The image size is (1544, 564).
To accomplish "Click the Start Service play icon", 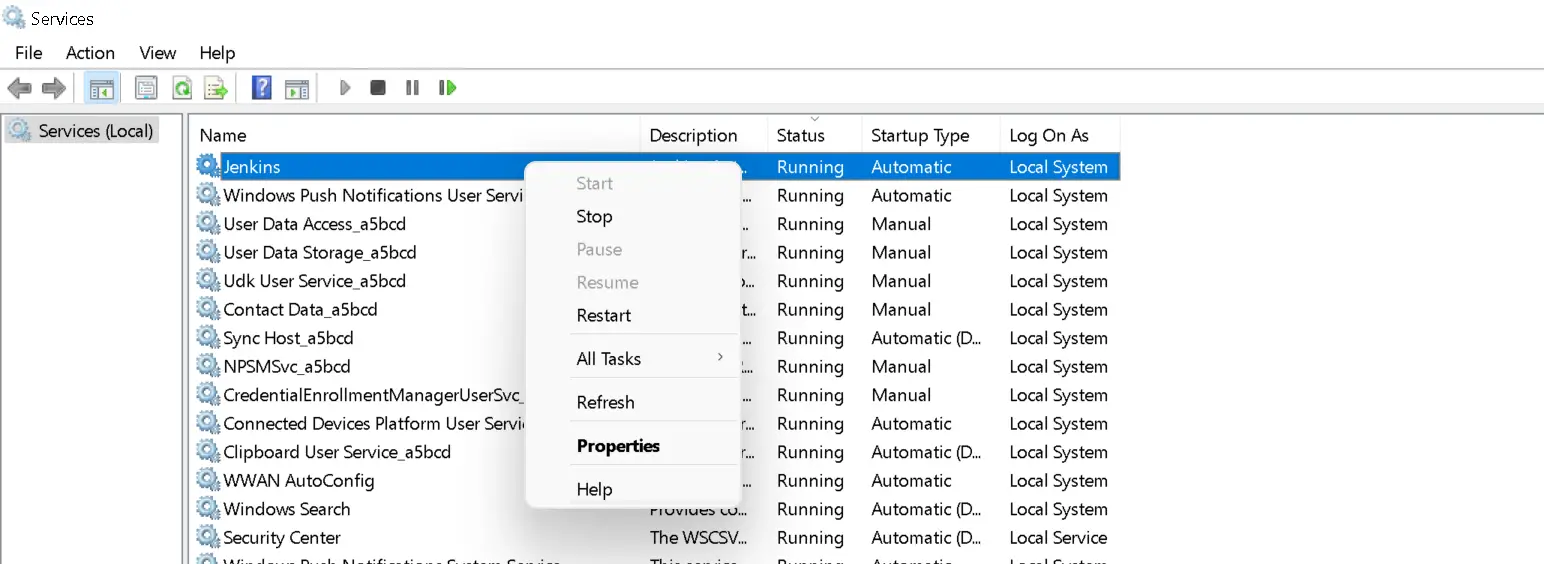I will coord(345,88).
